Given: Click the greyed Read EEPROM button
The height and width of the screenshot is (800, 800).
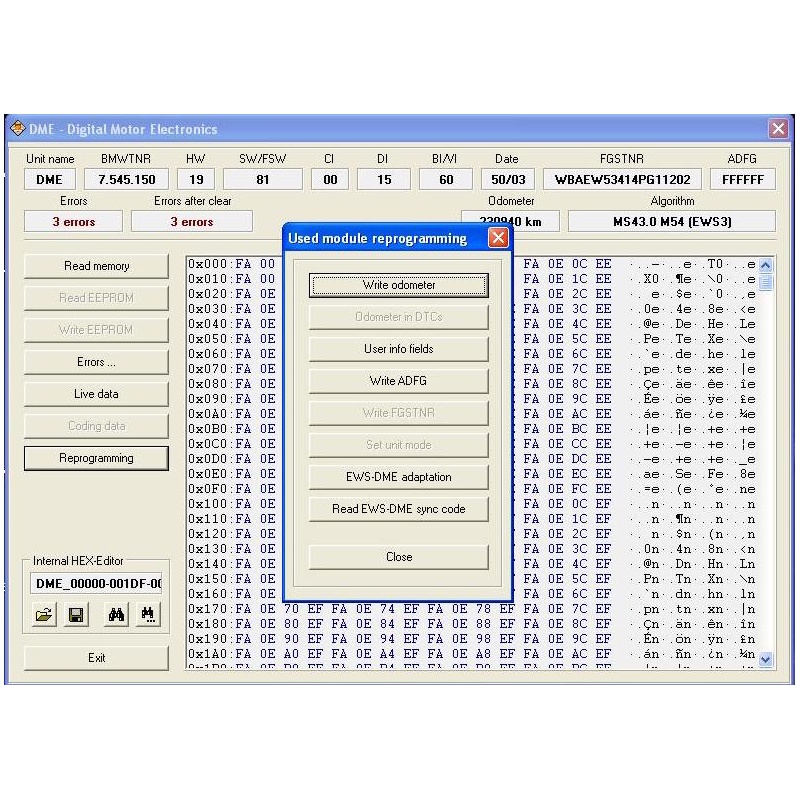Looking at the screenshot, I should coord(96,298).
